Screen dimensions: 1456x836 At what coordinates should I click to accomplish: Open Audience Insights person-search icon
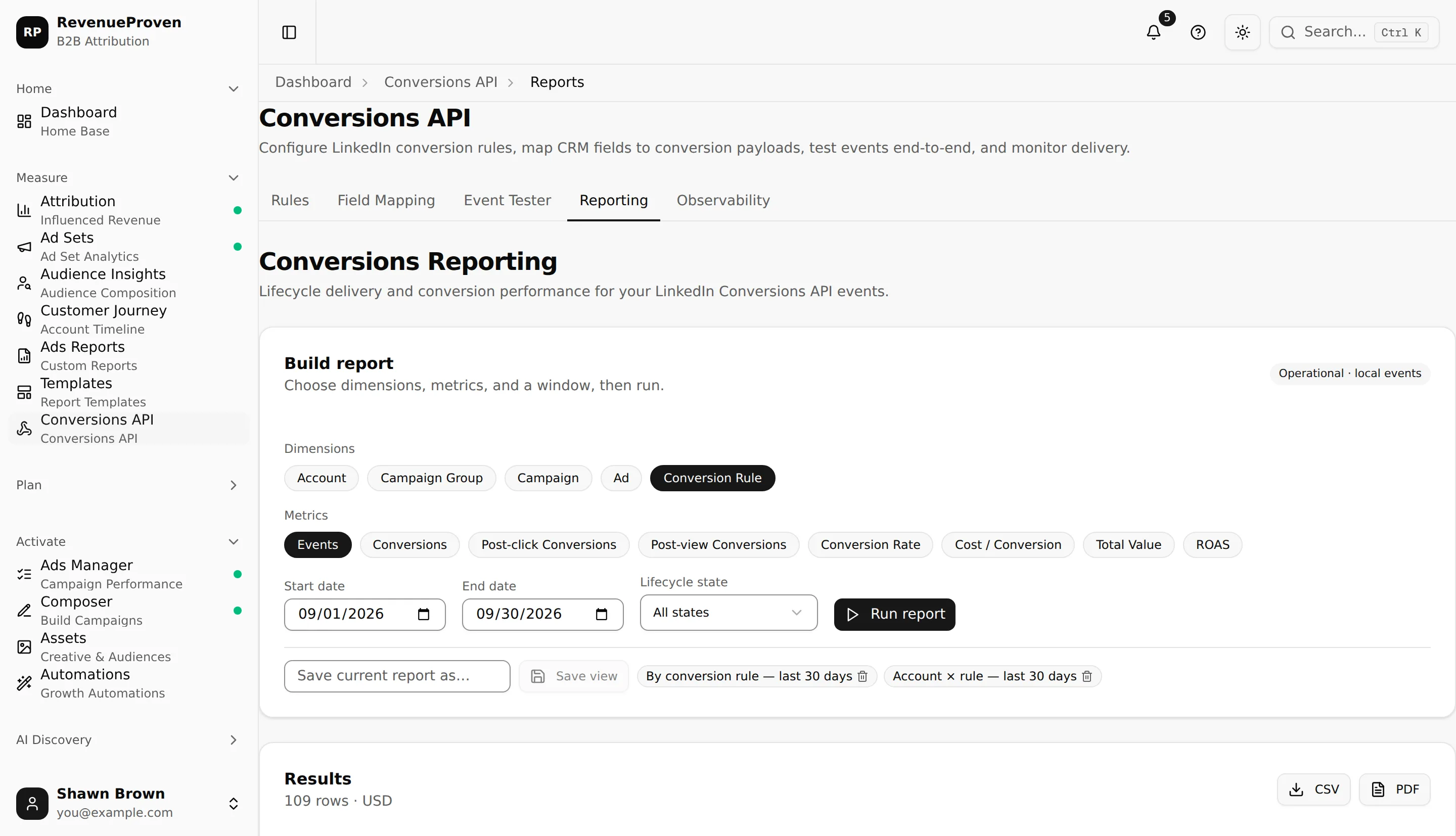click(x=24, y=283)
